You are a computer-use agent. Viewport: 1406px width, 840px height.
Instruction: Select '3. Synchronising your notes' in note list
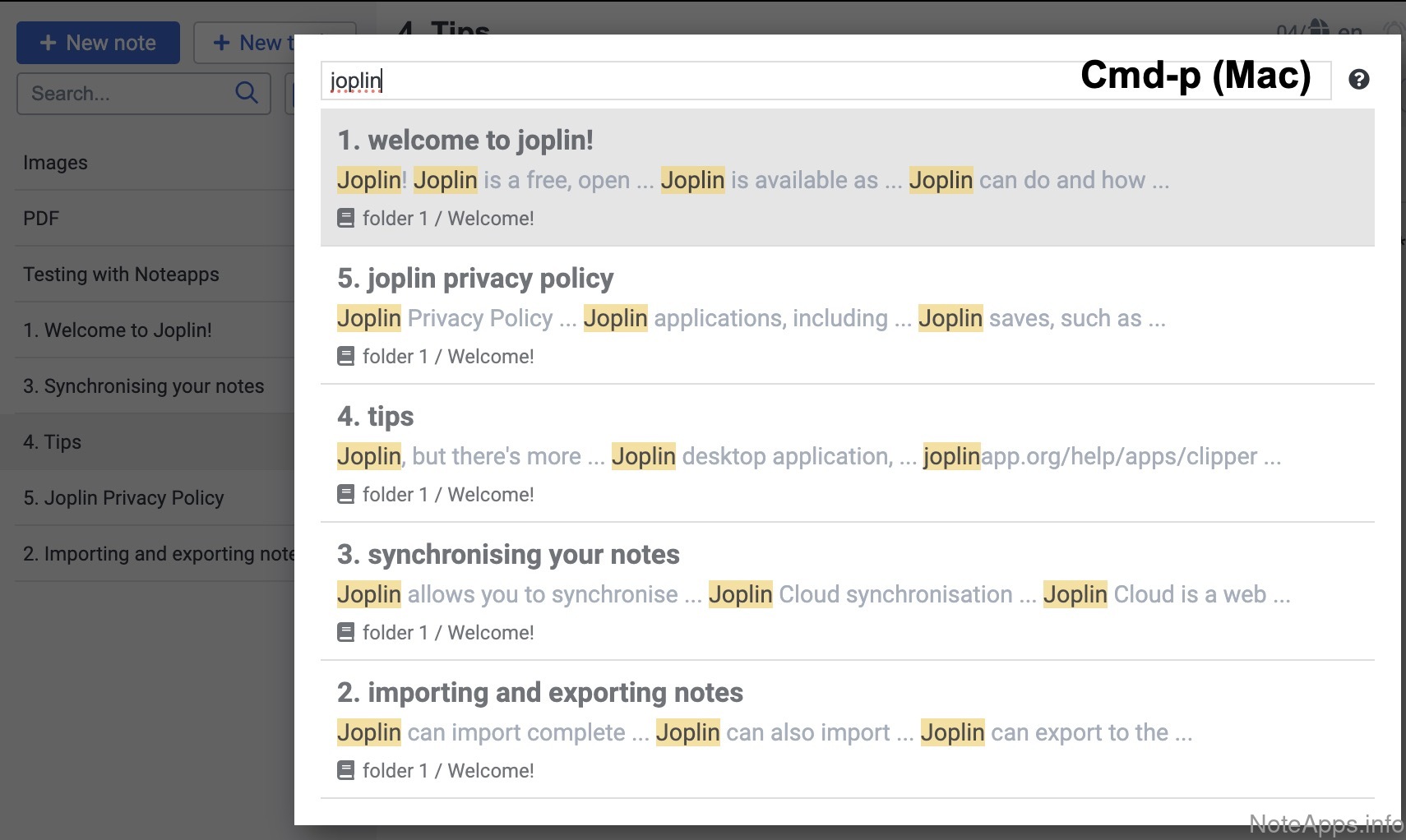pos(144,386)
